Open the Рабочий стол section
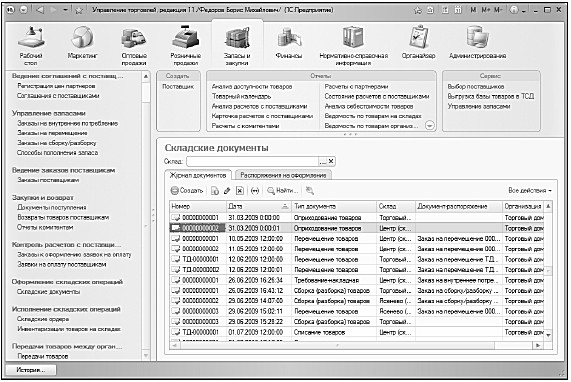 pyautogui.click(x=31, y=46)
